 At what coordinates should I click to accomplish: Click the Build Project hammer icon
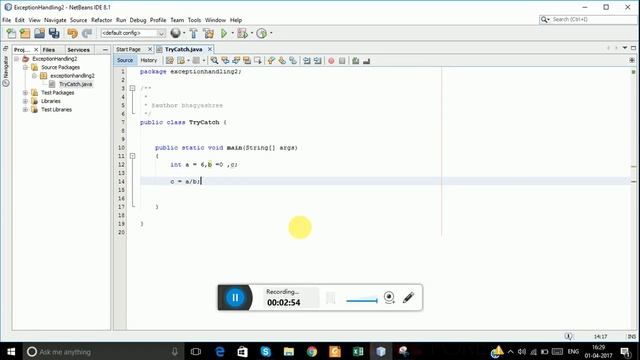pyautogui.click(x=193, y=33)
